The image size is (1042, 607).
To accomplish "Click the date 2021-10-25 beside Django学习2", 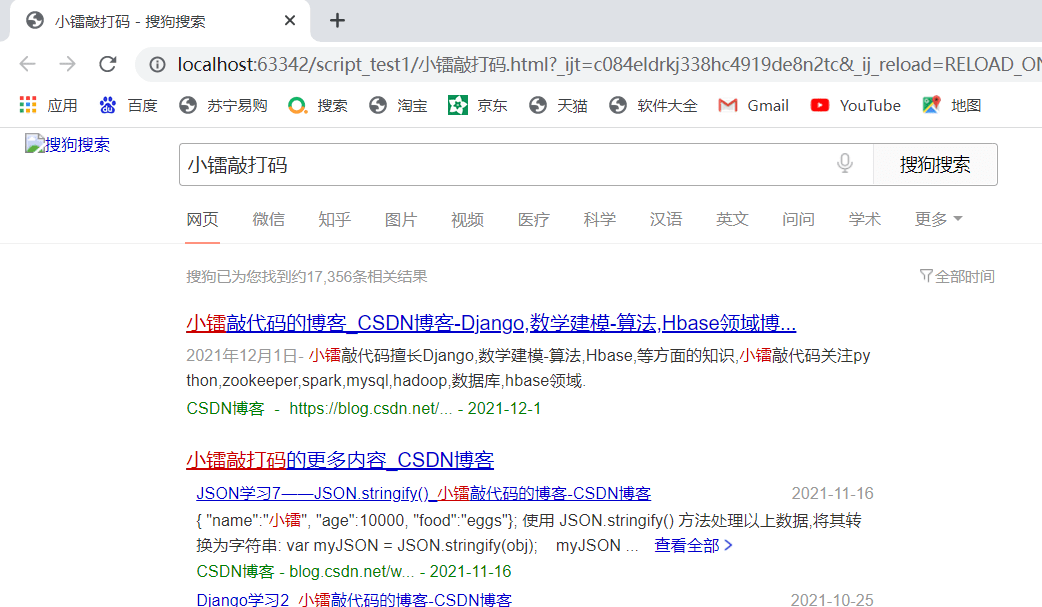I will 832,600.
